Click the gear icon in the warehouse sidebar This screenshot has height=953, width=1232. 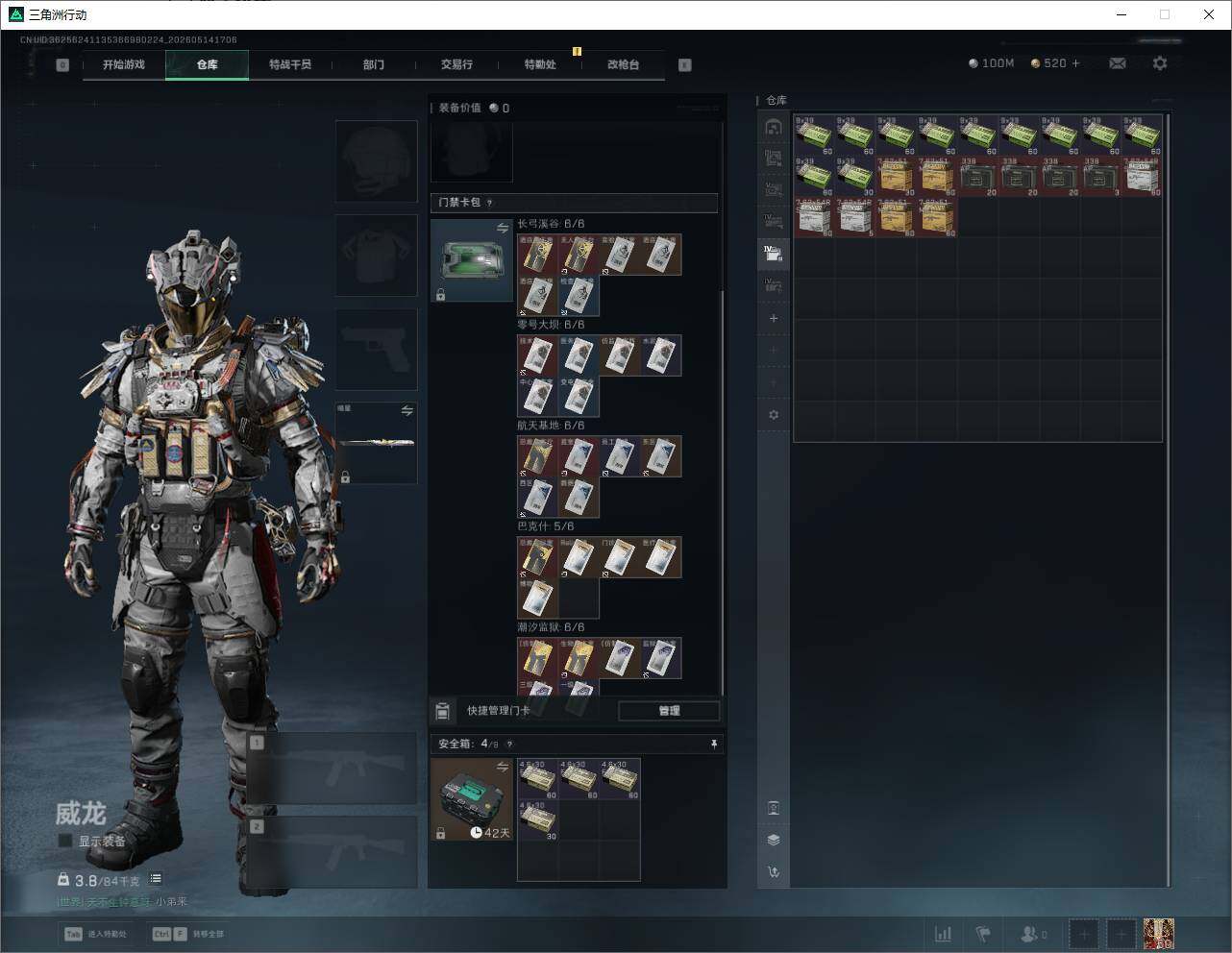[x=774, y=415]
